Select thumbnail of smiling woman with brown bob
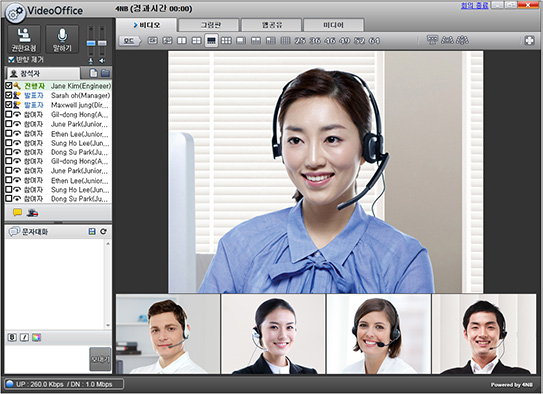The image size is (543, 394). 379,334
